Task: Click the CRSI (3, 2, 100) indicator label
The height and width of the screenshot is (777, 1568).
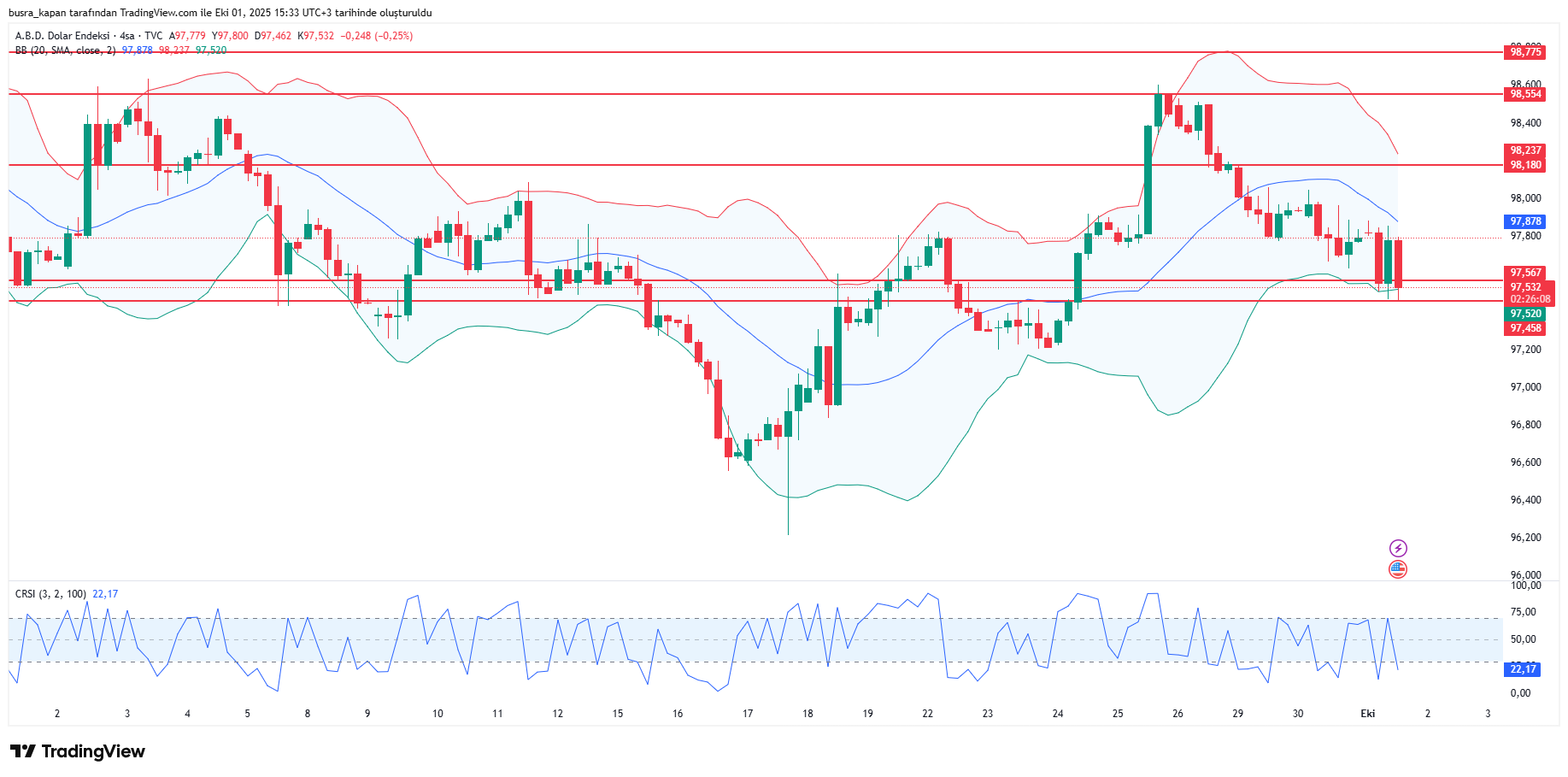Action: [x=50, y=594]
